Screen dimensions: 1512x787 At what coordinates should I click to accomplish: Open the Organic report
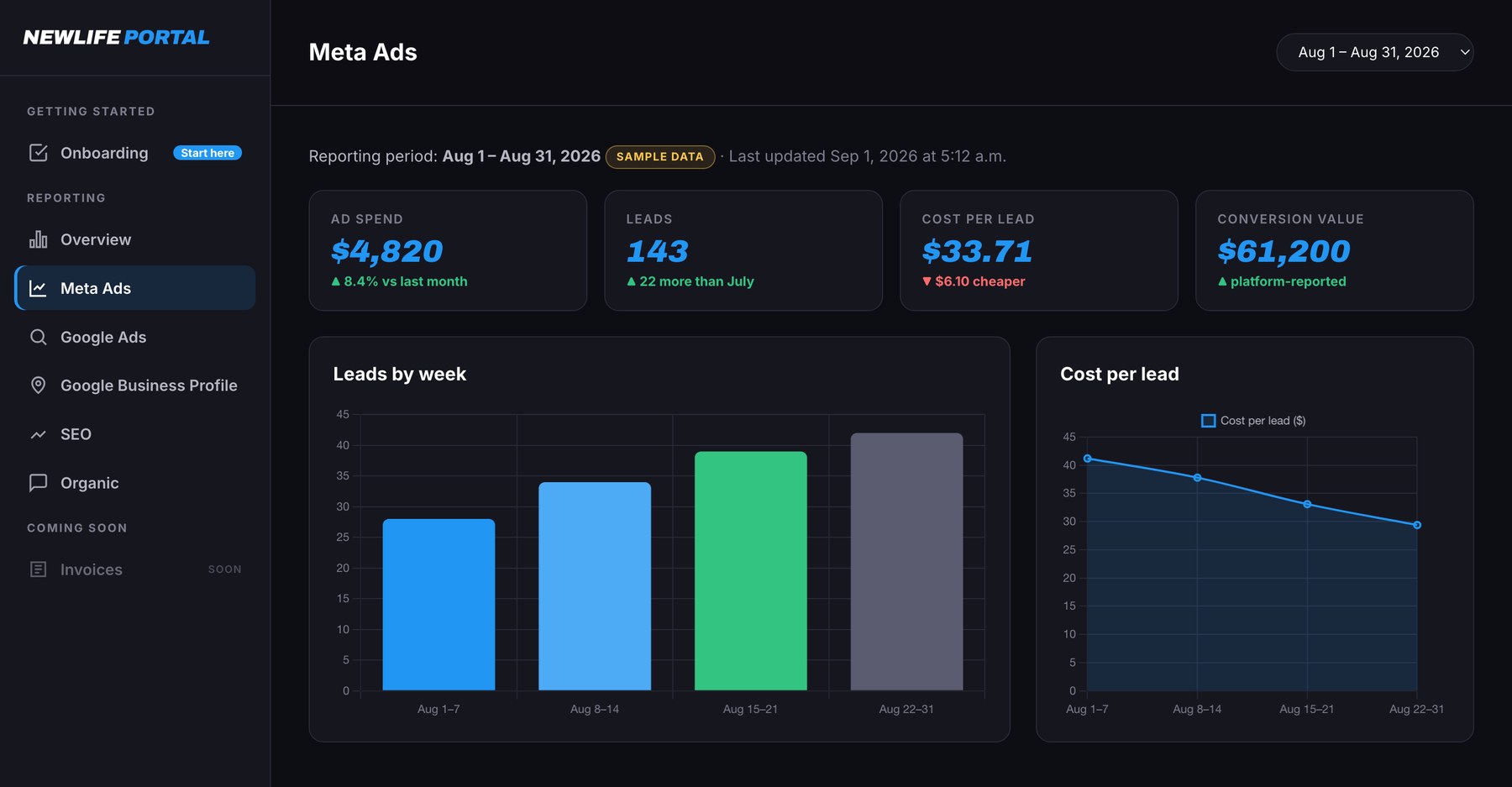pyautogui.click(x=134, y=483)
